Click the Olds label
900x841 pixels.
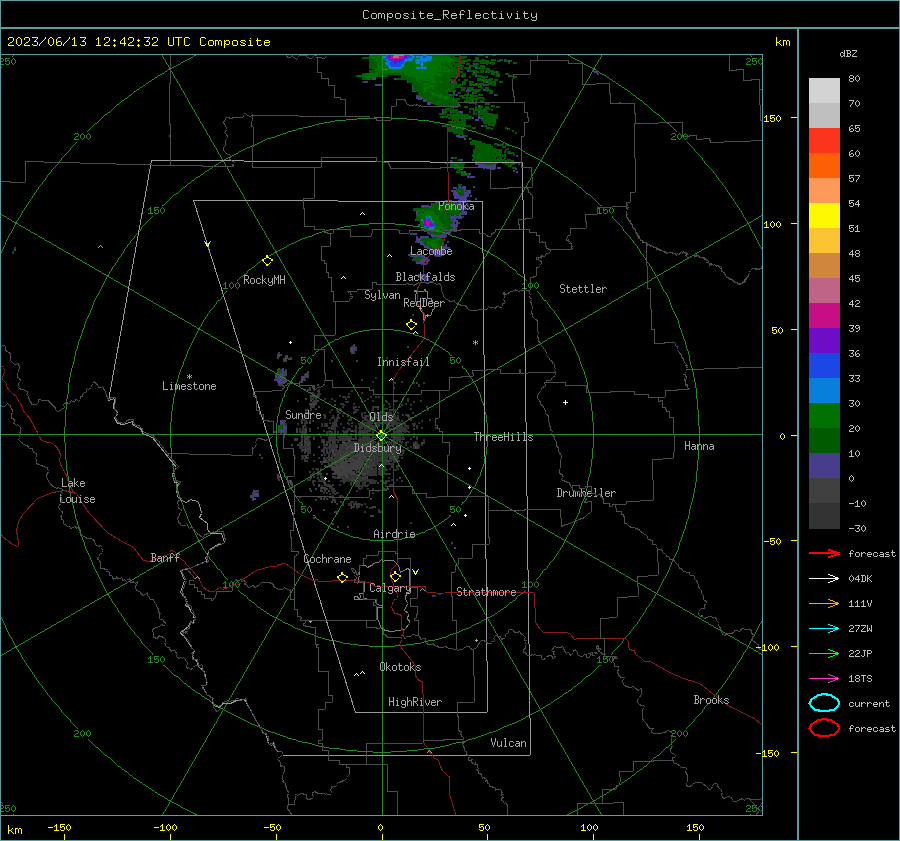coord(381,417)
